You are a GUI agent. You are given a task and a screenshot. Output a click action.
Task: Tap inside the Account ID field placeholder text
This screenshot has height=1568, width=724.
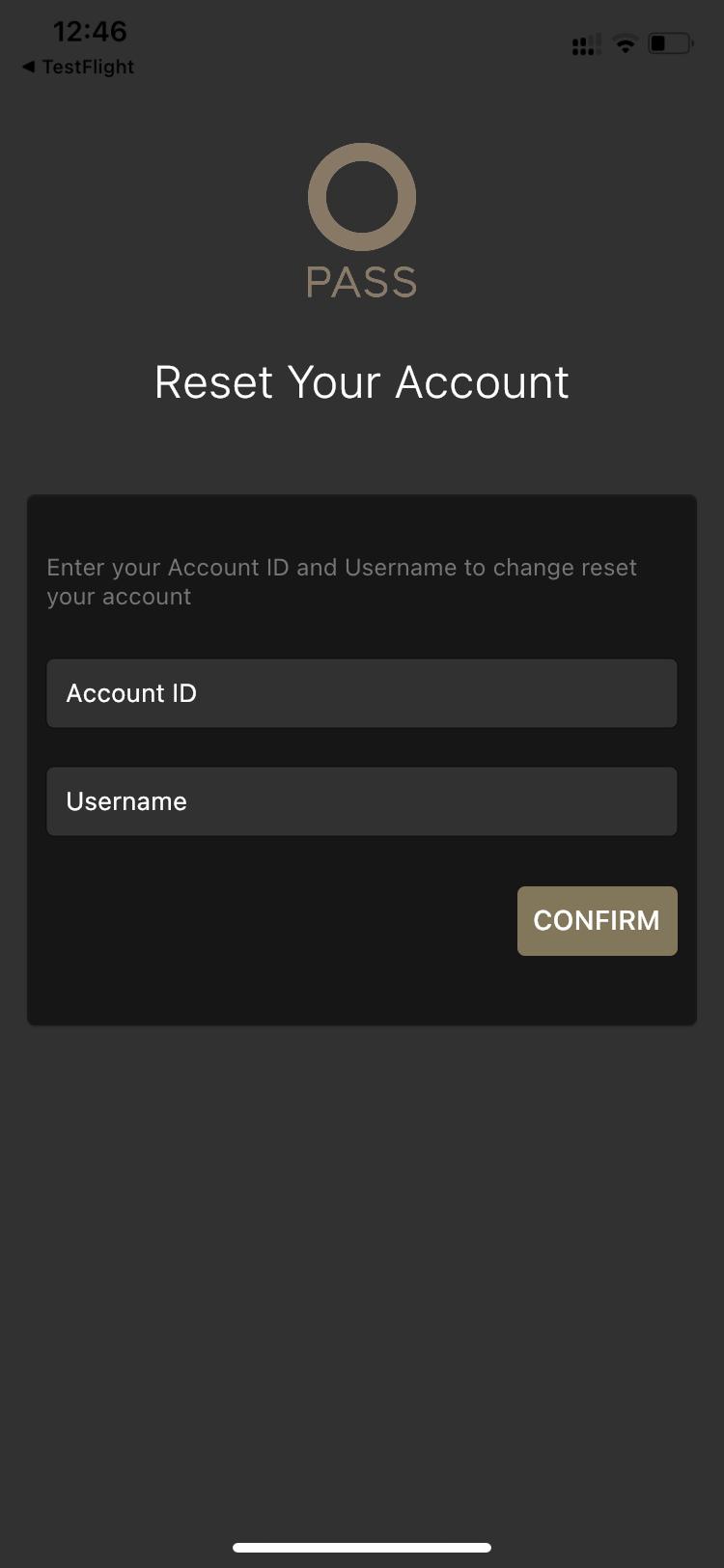click(x=130, y=692)
